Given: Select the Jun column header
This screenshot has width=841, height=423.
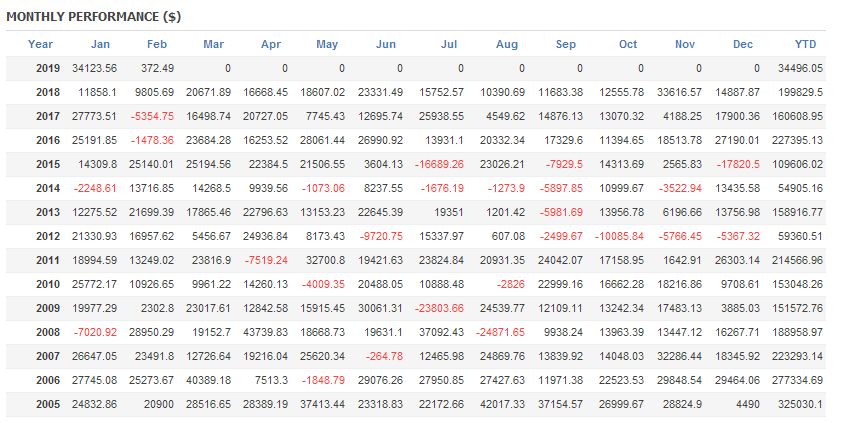Looking at the screenshot, I should [x=385, y=44].
